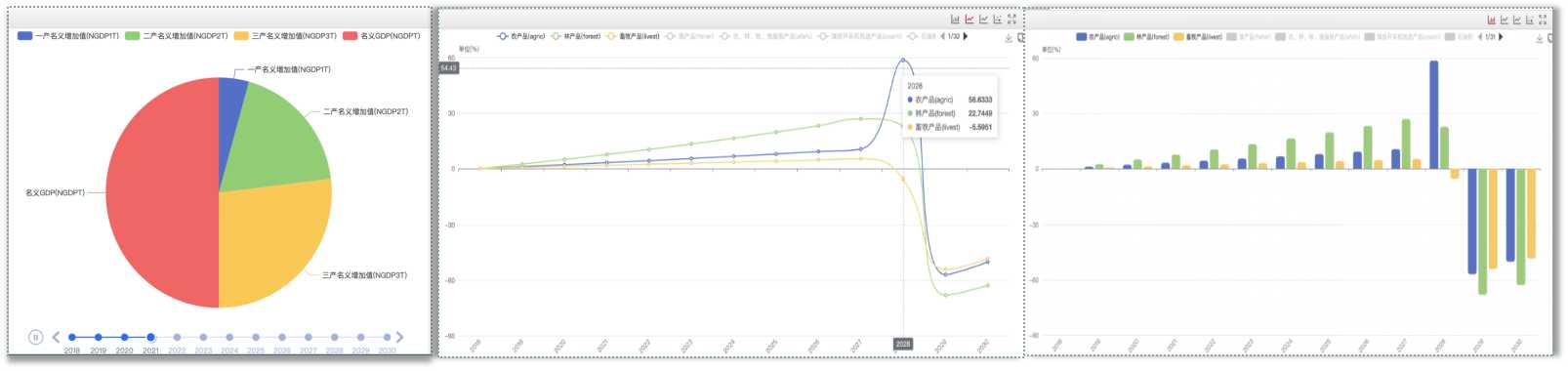Download the line chart as image
Image resolution: width=1568 pixels, height=371 pixels.
[x=1009, y=38]
